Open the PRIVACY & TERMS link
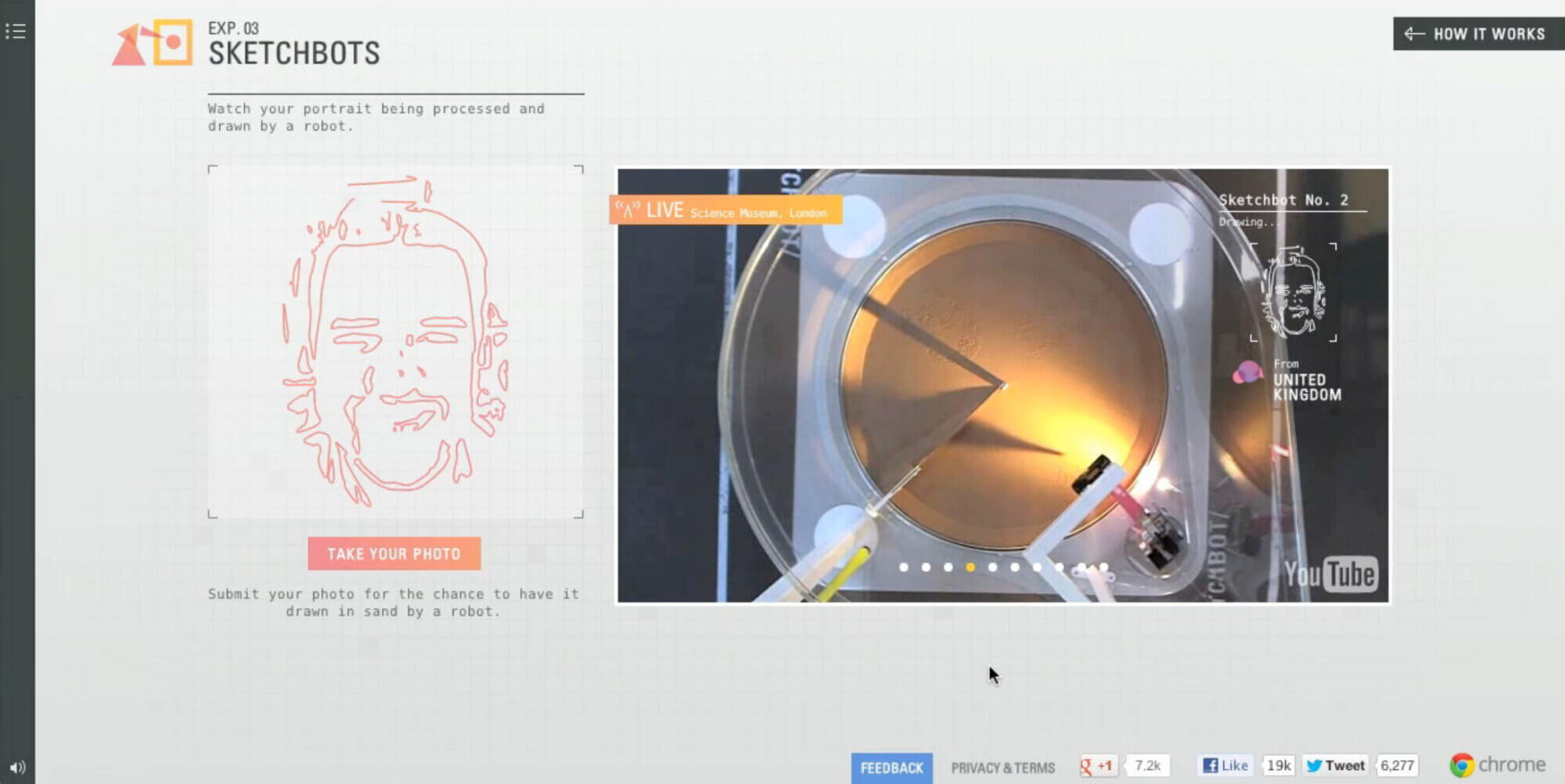This screenshot has width=1565, height=784. coord(1003,768)
